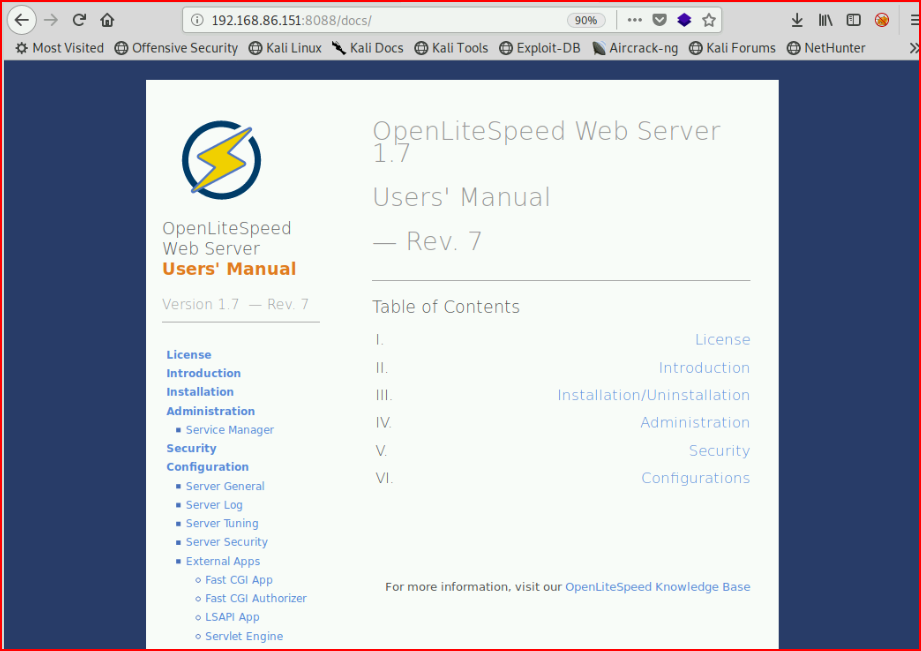This screenshot has width=921, height=651.
Task: Open Introduction in the sidebar navigation
Action: 203,373
